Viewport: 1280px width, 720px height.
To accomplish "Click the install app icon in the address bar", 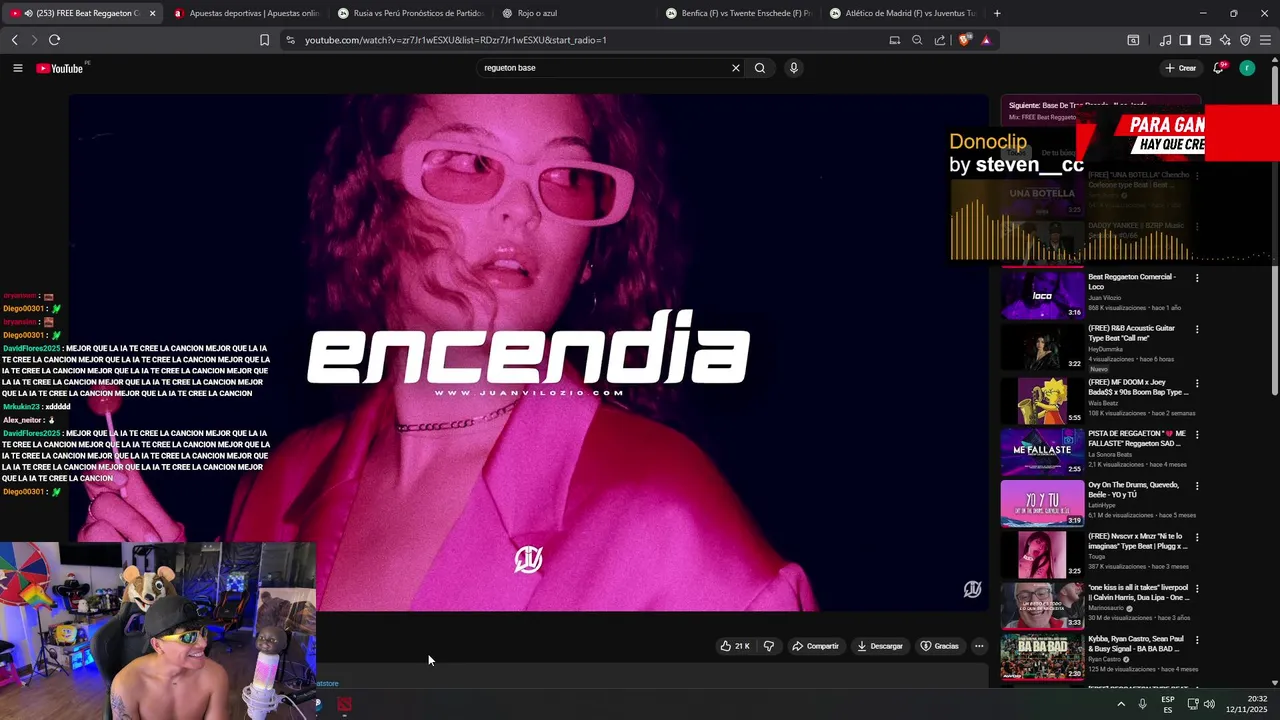I will tap(894, 40).
